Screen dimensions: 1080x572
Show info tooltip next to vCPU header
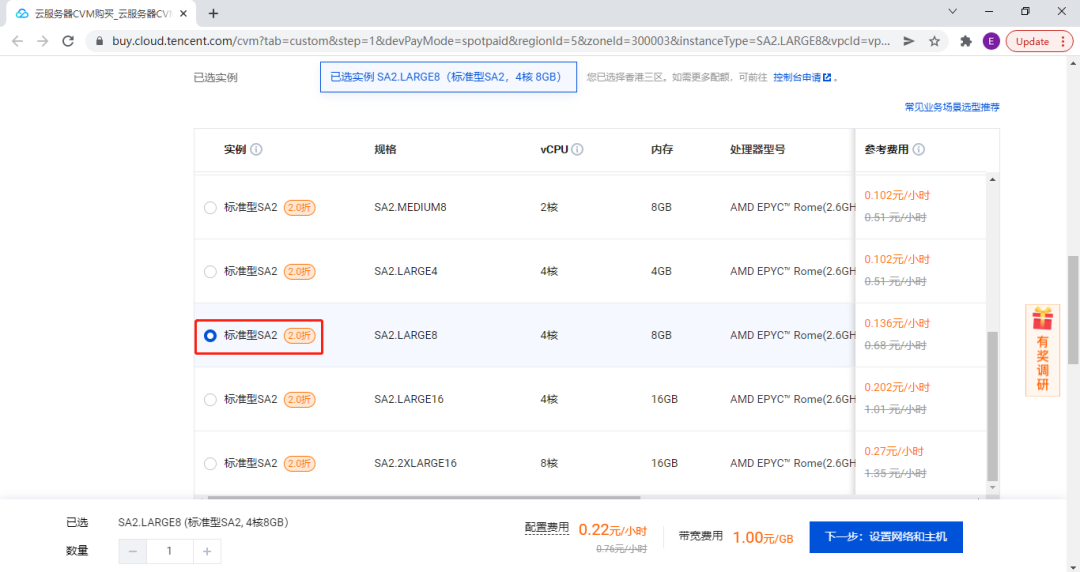pyautogui.click(x=577, y=150)
